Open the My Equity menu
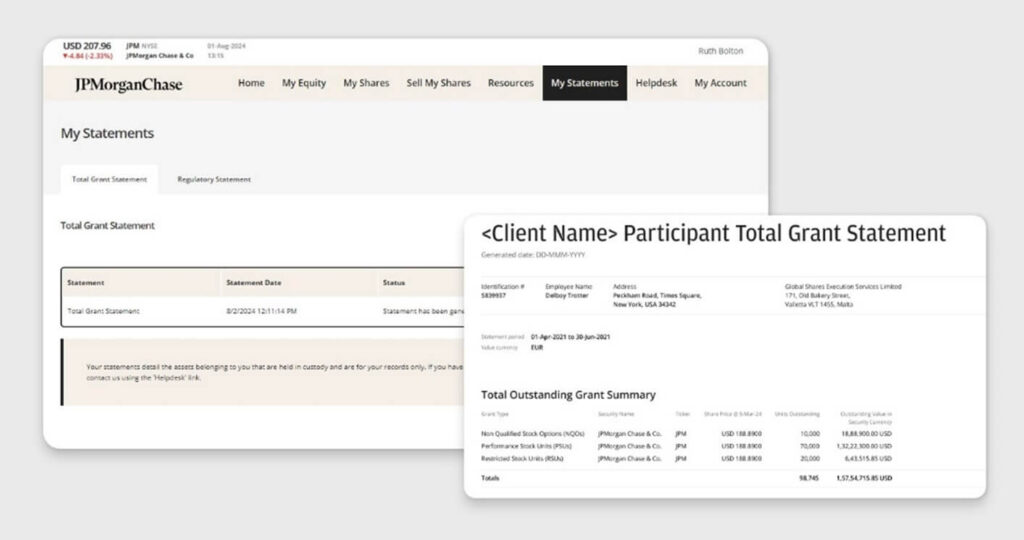Screen dimensions: 1024x540 pos(304,83)
